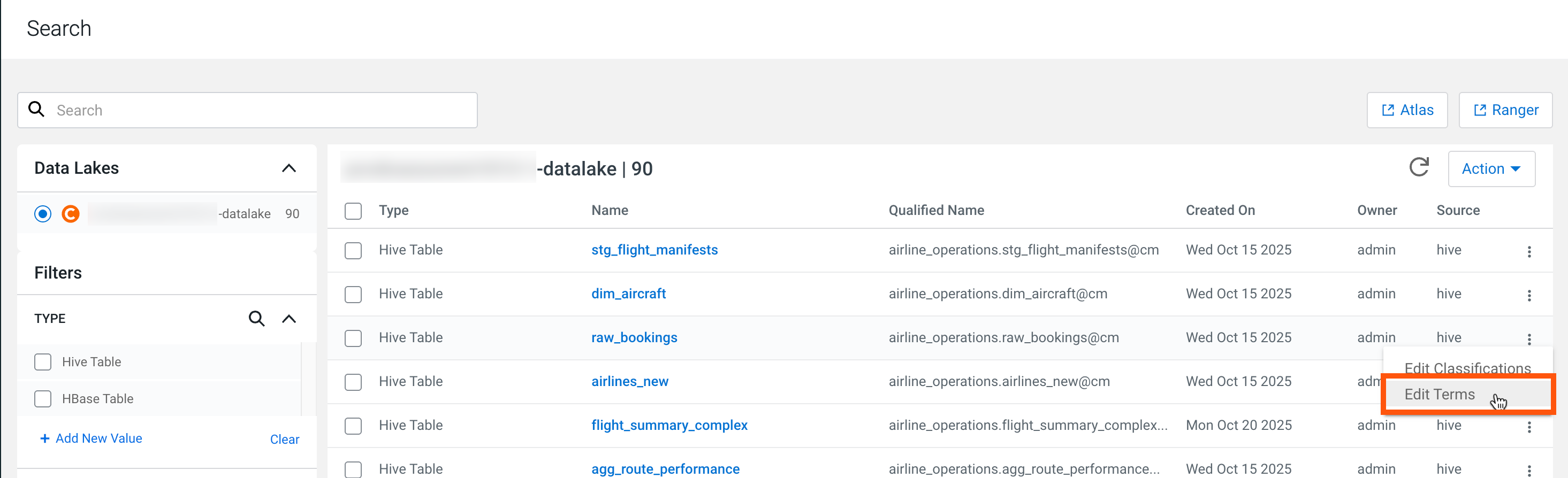Click the search magnifier icon in search bar
This screenshot has width=1568, height=478.
point(36,110)
